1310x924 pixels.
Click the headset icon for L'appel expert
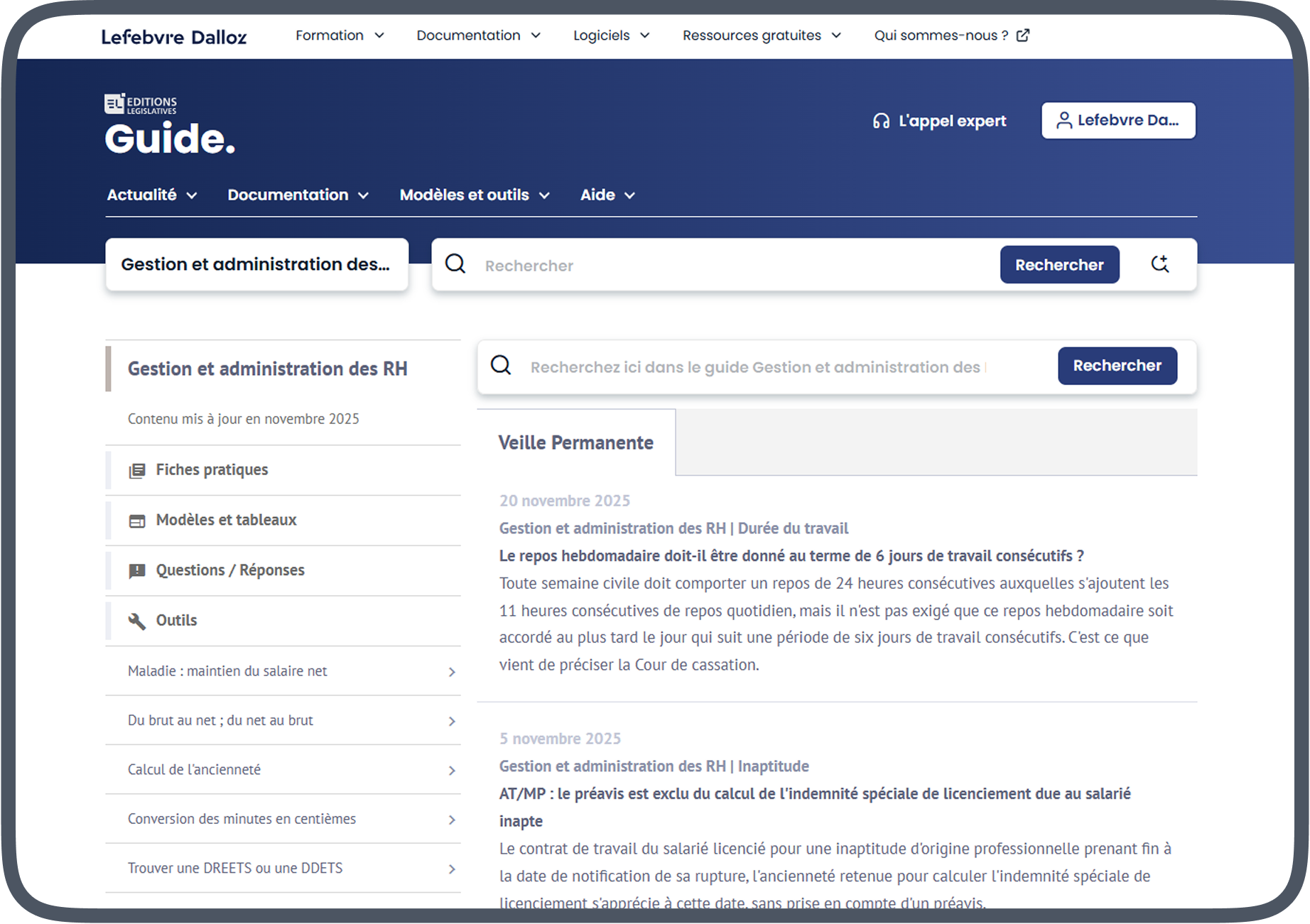881,121
